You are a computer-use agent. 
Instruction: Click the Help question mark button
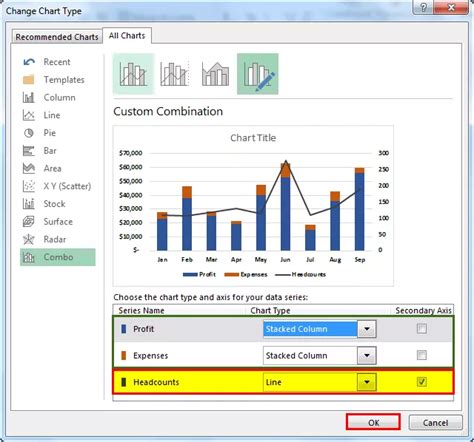pyautogui.click(x=423, y=7)
